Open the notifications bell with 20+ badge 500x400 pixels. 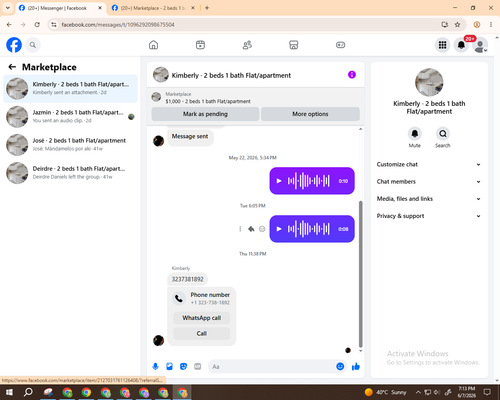click(x=461, y=45)
